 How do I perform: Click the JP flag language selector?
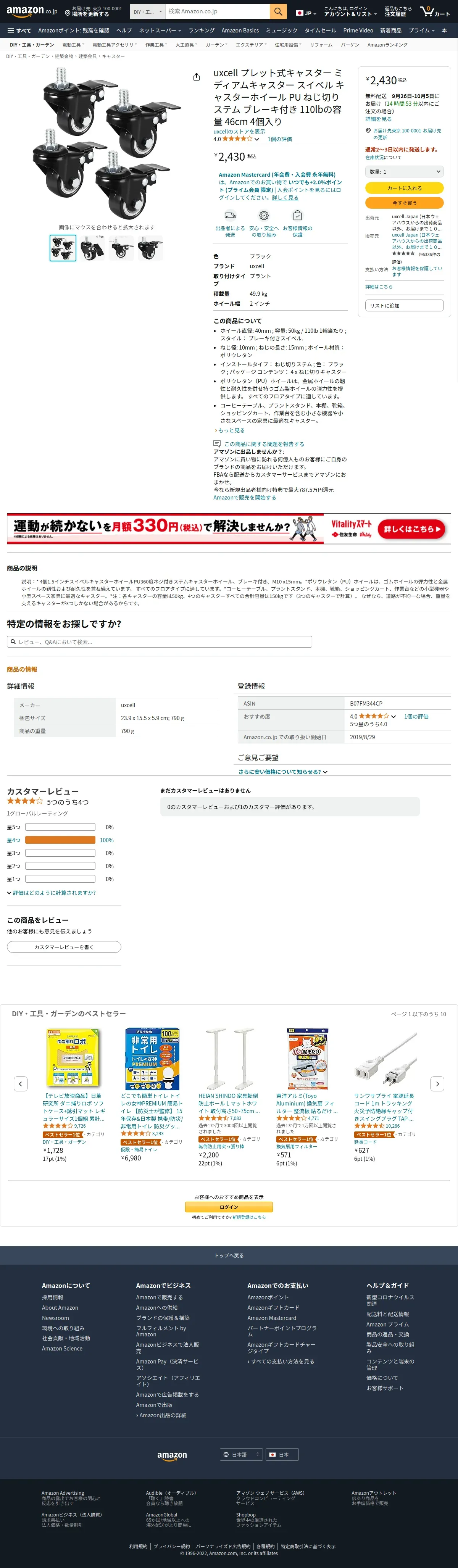tap(306, 13)
